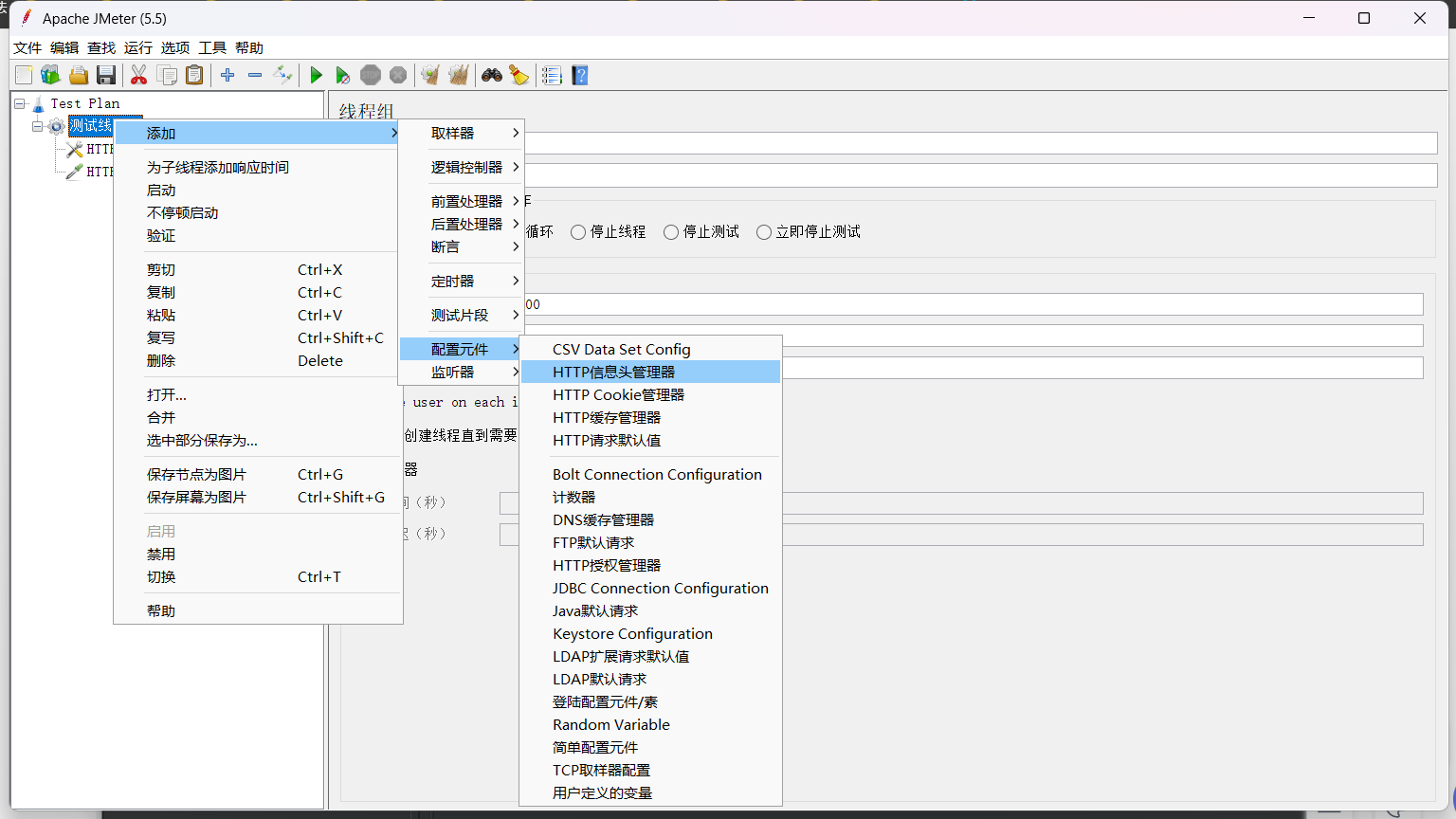Click 保存节点为图片 context entry
This screenshot has height=819, width=1456.
click(x=258, y=475)
